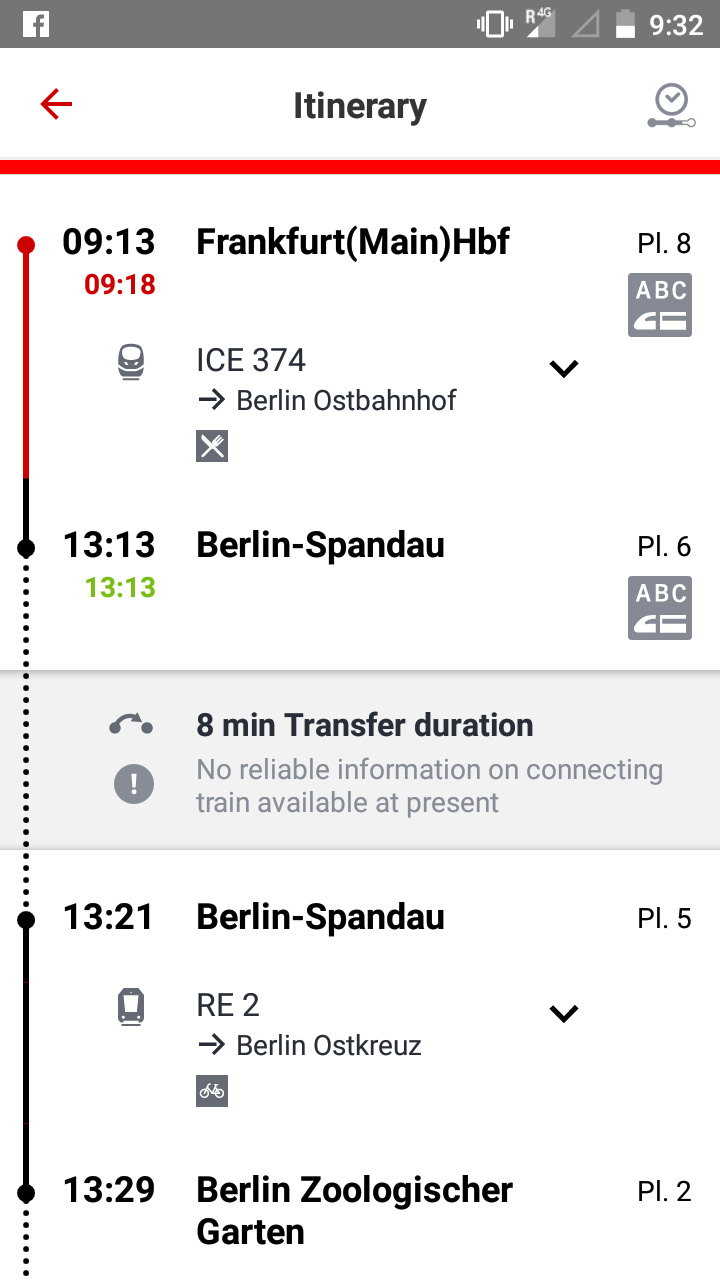720x1280 pixels.
Task: Tap the RE 2 train label
Action: [228, 1005]
